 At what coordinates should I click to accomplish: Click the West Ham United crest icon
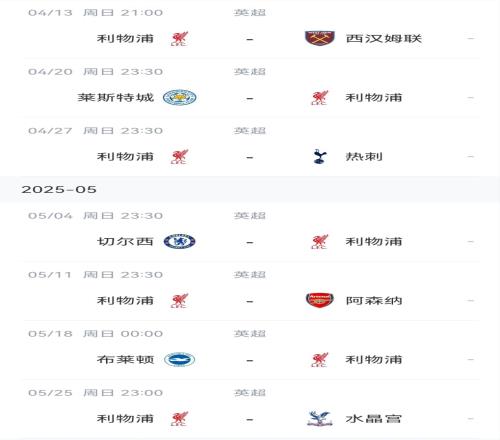coord(320,38)
